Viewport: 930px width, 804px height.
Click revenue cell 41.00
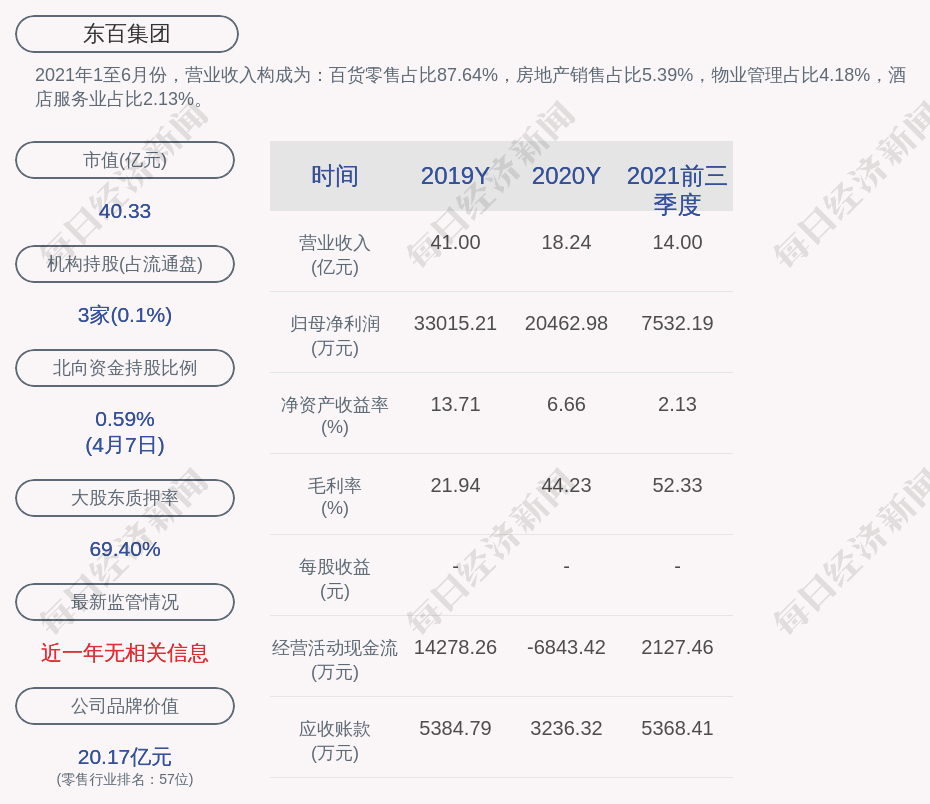tap(455, 243)
